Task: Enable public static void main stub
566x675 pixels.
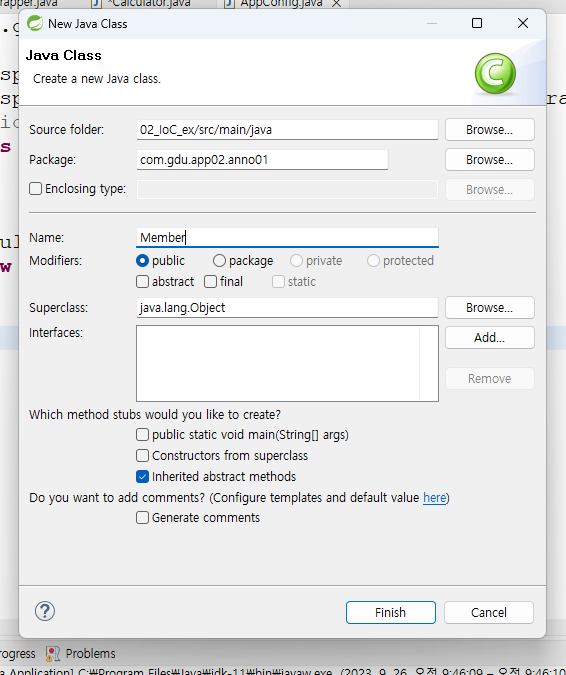Action: [x=142, y=435]
